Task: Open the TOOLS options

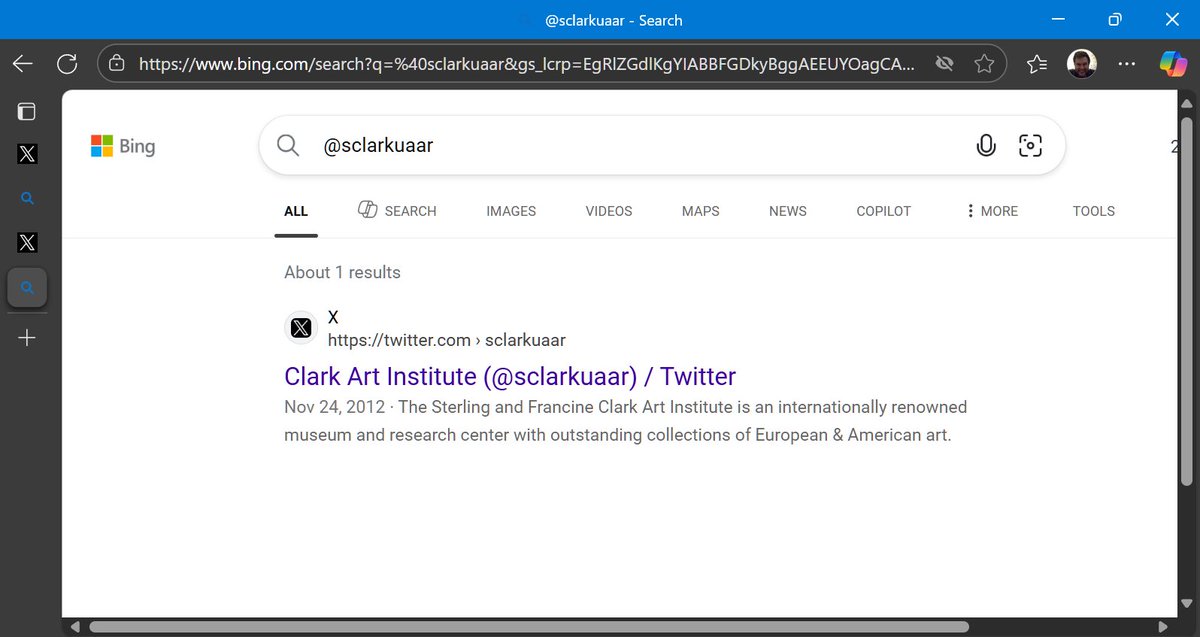Action: tap(1094, 211)
